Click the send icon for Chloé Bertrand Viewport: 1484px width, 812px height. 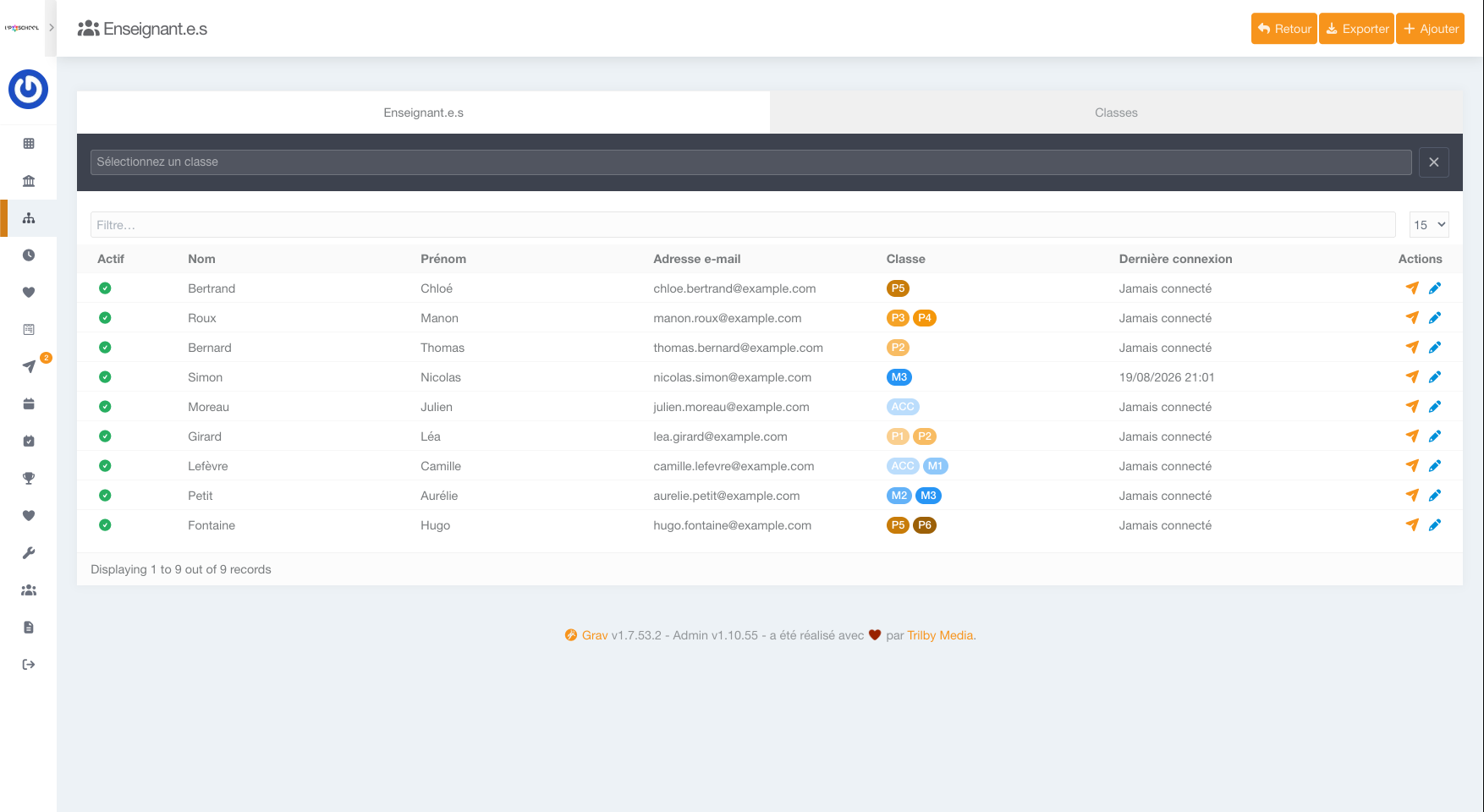[1412, 288]
